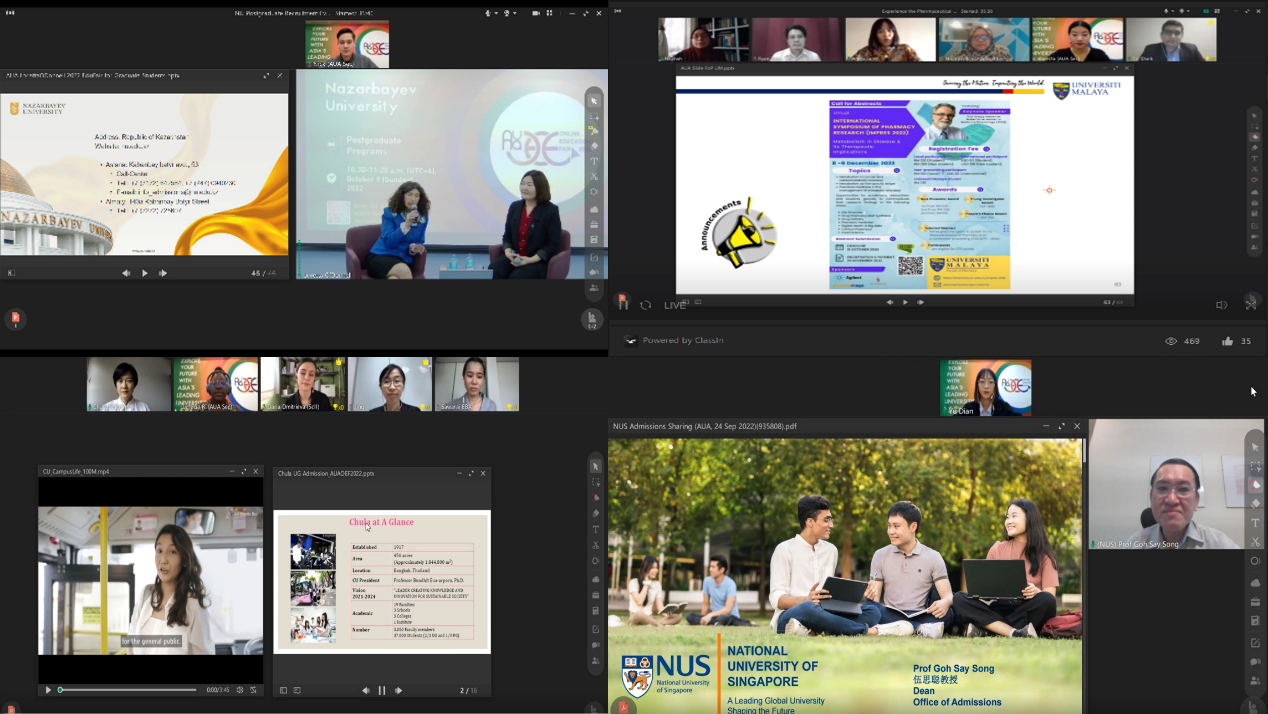
Task: Expand the Nazarbayev EduFair slides window fullscreen
Action: [266, 75]
